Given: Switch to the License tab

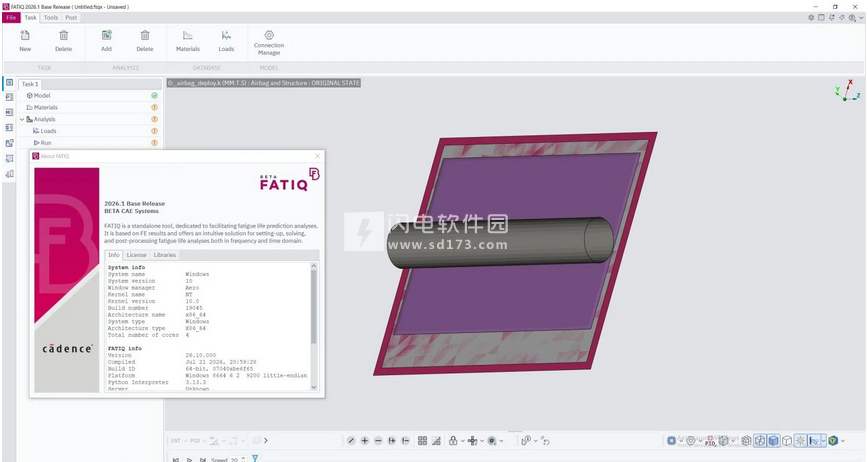Looking at the screenshot, I should 136,255.
